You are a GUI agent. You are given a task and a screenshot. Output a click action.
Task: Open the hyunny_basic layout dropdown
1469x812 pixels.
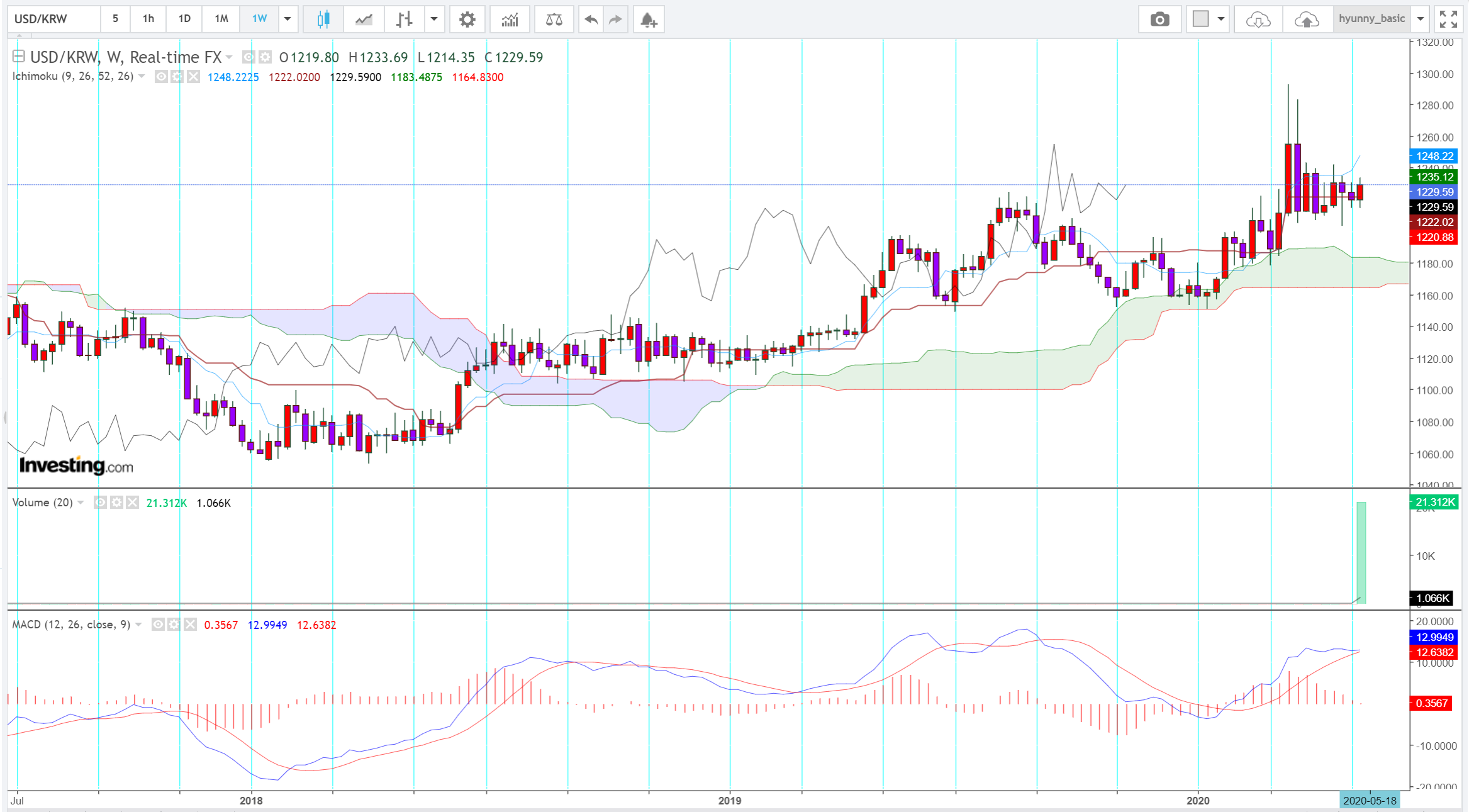pos(1421,19)
